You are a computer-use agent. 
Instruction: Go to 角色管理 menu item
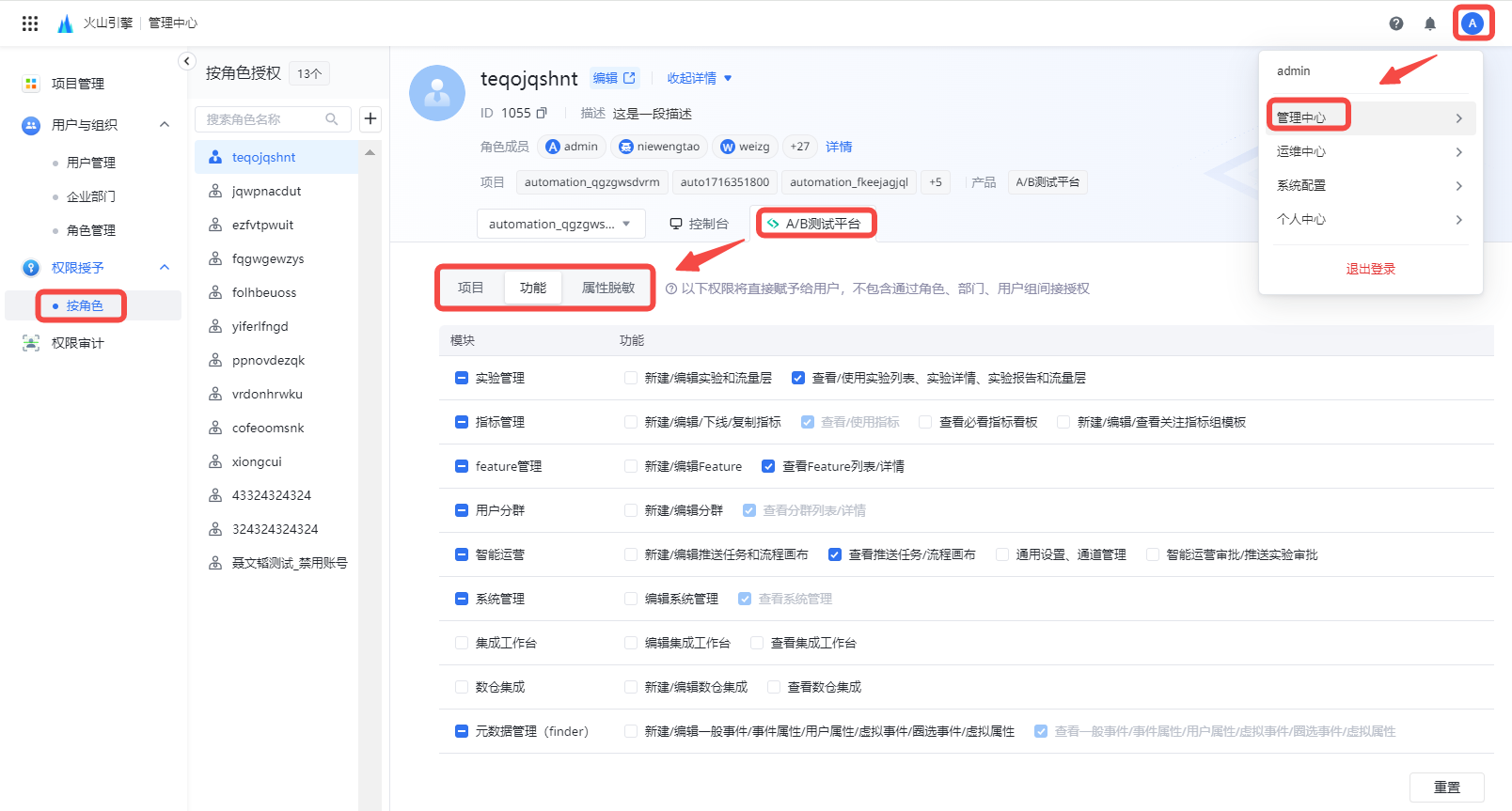click(91, 230)
